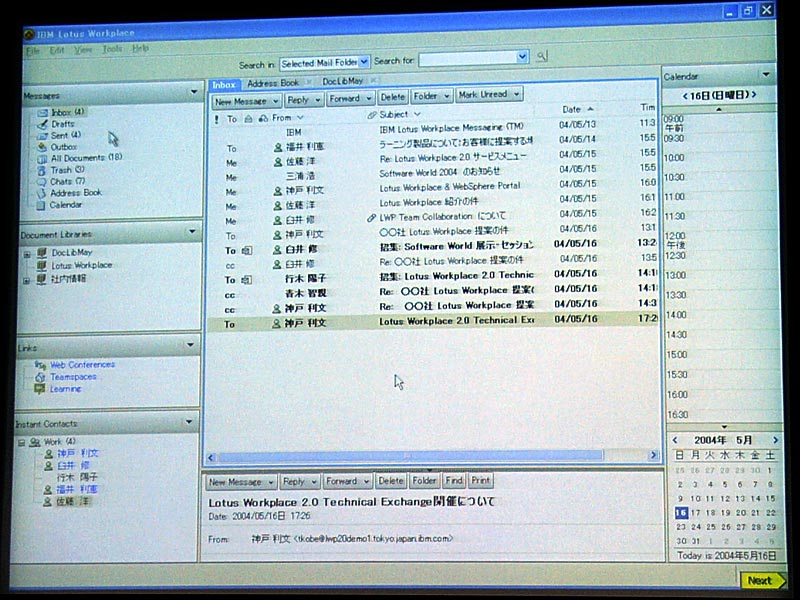Select the 社内情報 library icon
Viewport: 800px width, 600px height.
point(41,279)
